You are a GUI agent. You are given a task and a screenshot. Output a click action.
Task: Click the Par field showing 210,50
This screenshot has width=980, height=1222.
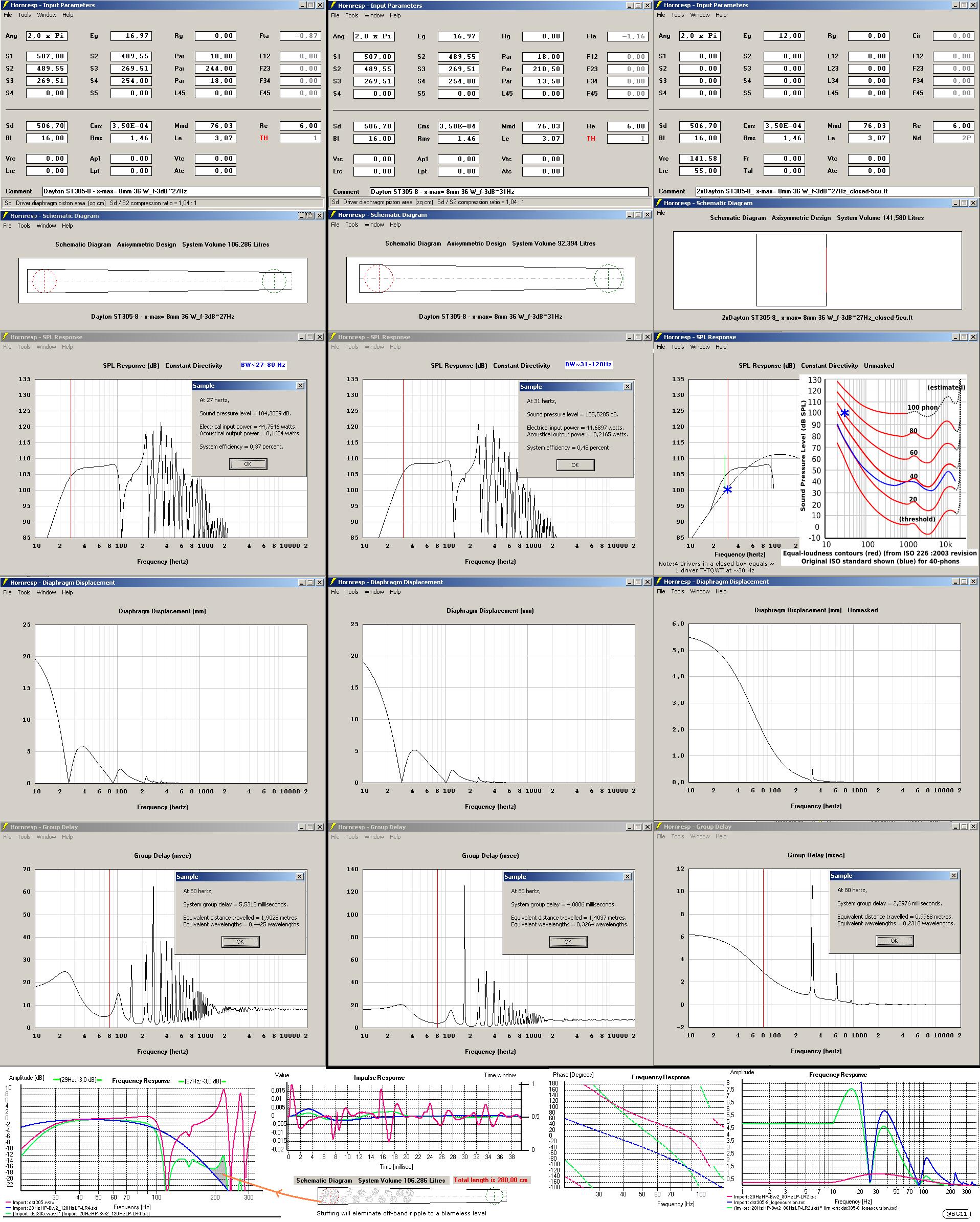[543, 69]
